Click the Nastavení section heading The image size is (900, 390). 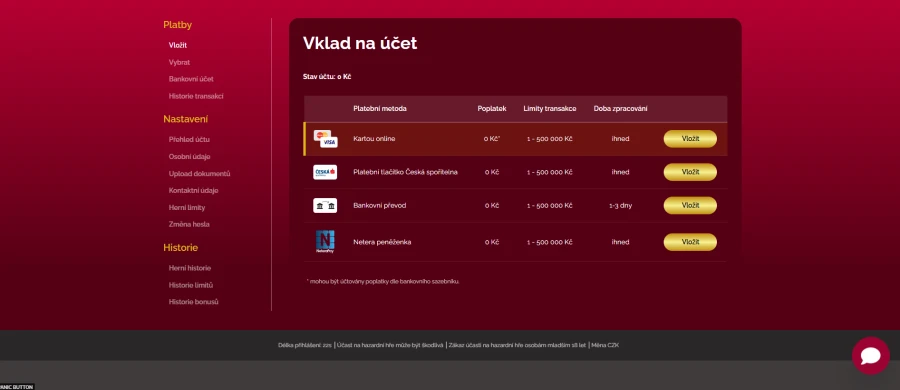pos(185,119)
